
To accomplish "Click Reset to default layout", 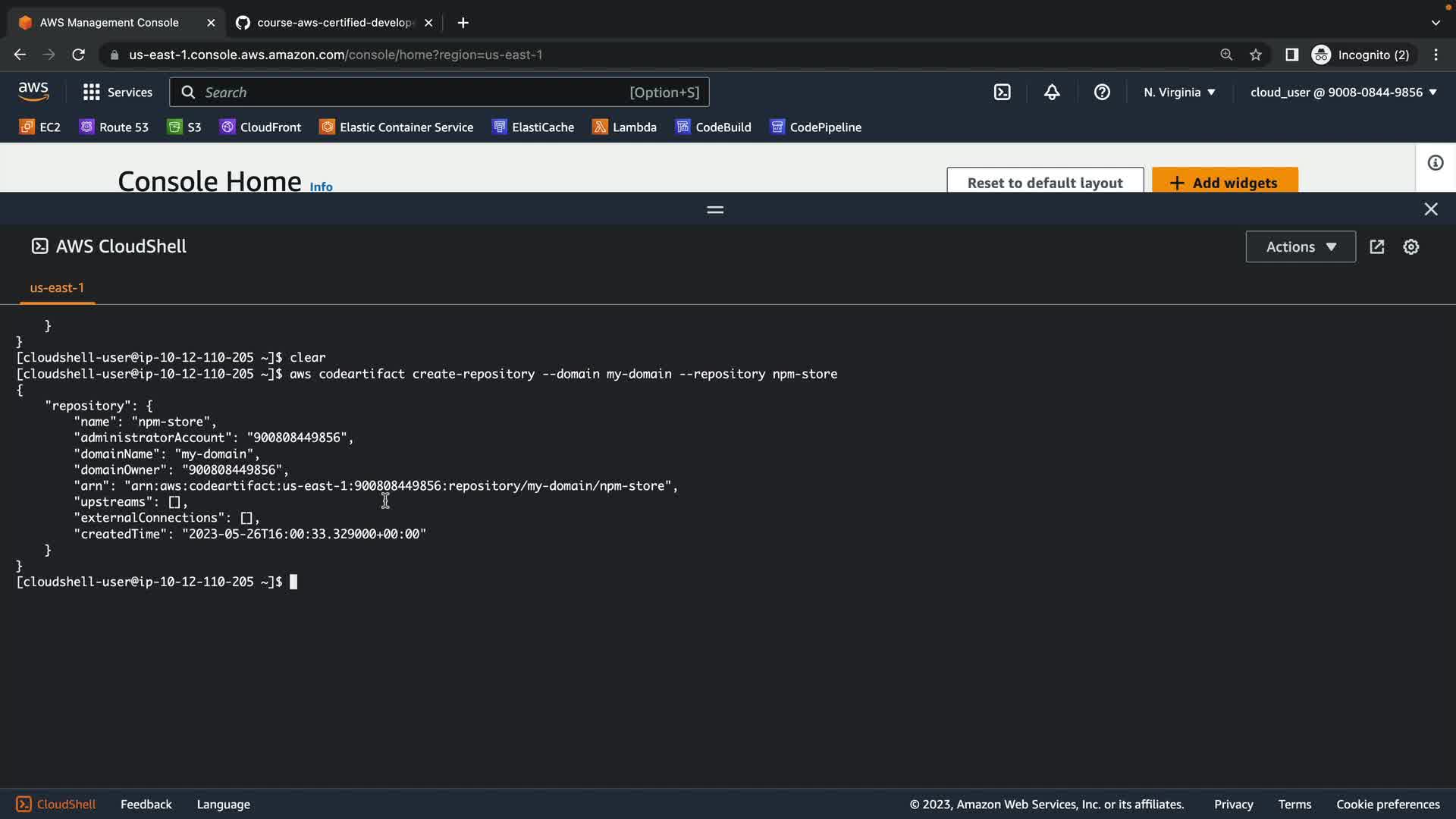I will [1044, 182].
